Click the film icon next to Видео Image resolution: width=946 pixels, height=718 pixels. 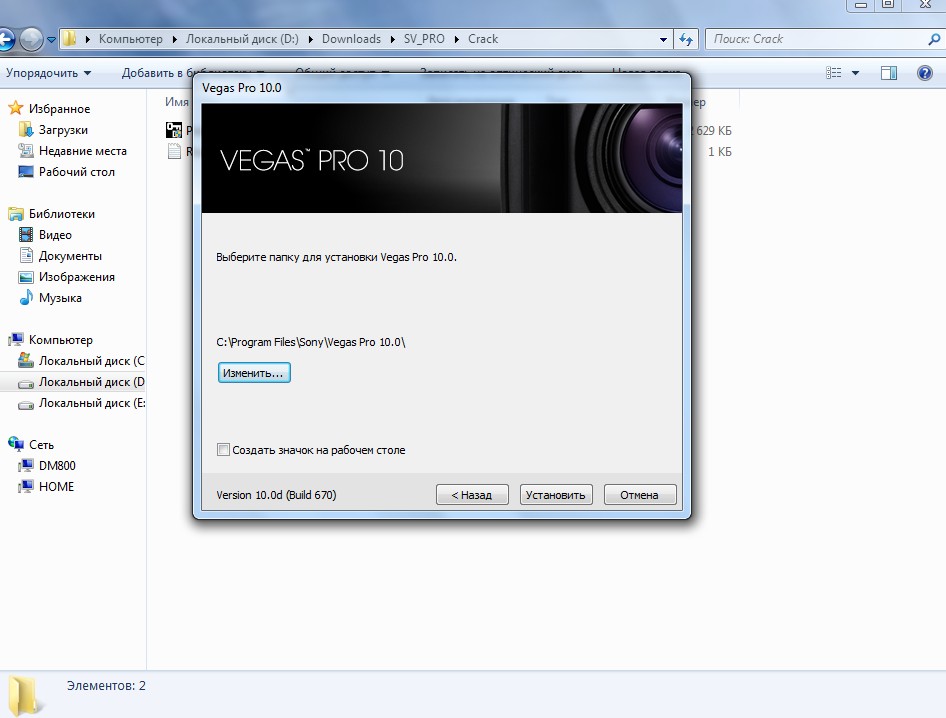[26, 235]
